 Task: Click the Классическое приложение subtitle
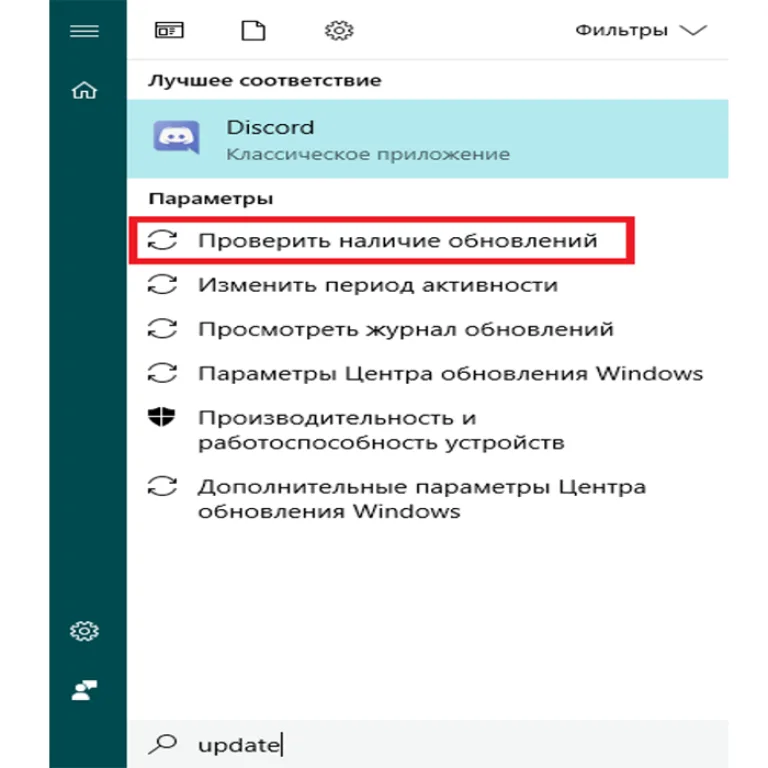[x=368, y=154]
